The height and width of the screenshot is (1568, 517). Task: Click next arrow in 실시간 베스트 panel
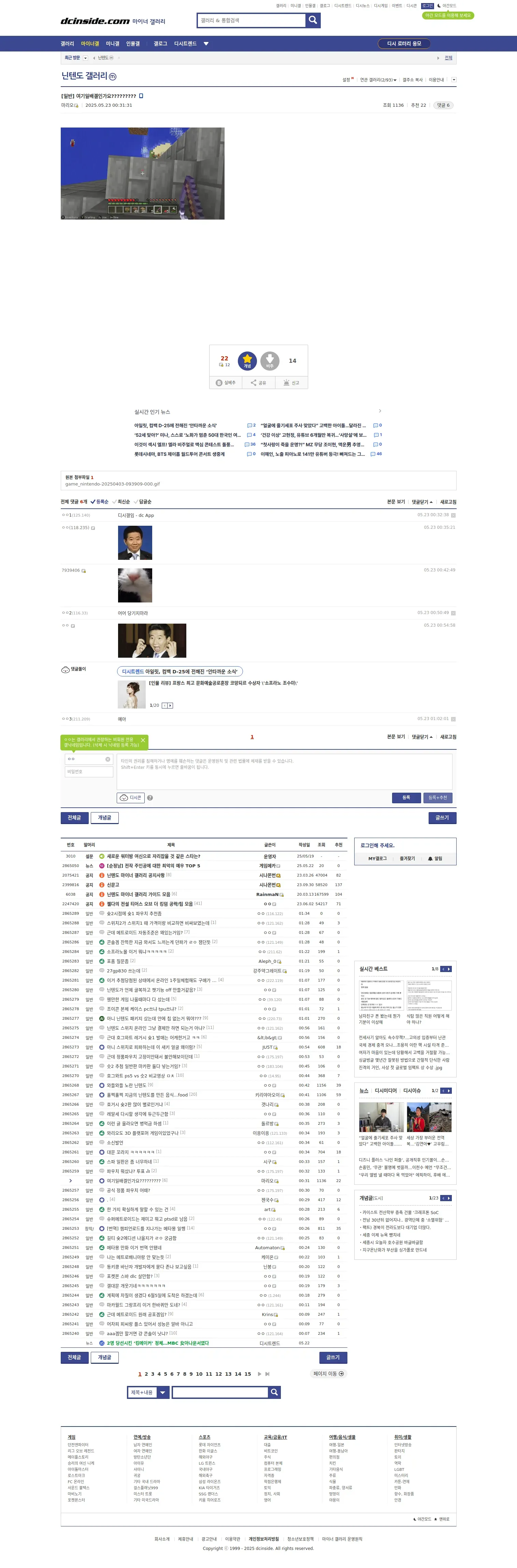(449, 968)
